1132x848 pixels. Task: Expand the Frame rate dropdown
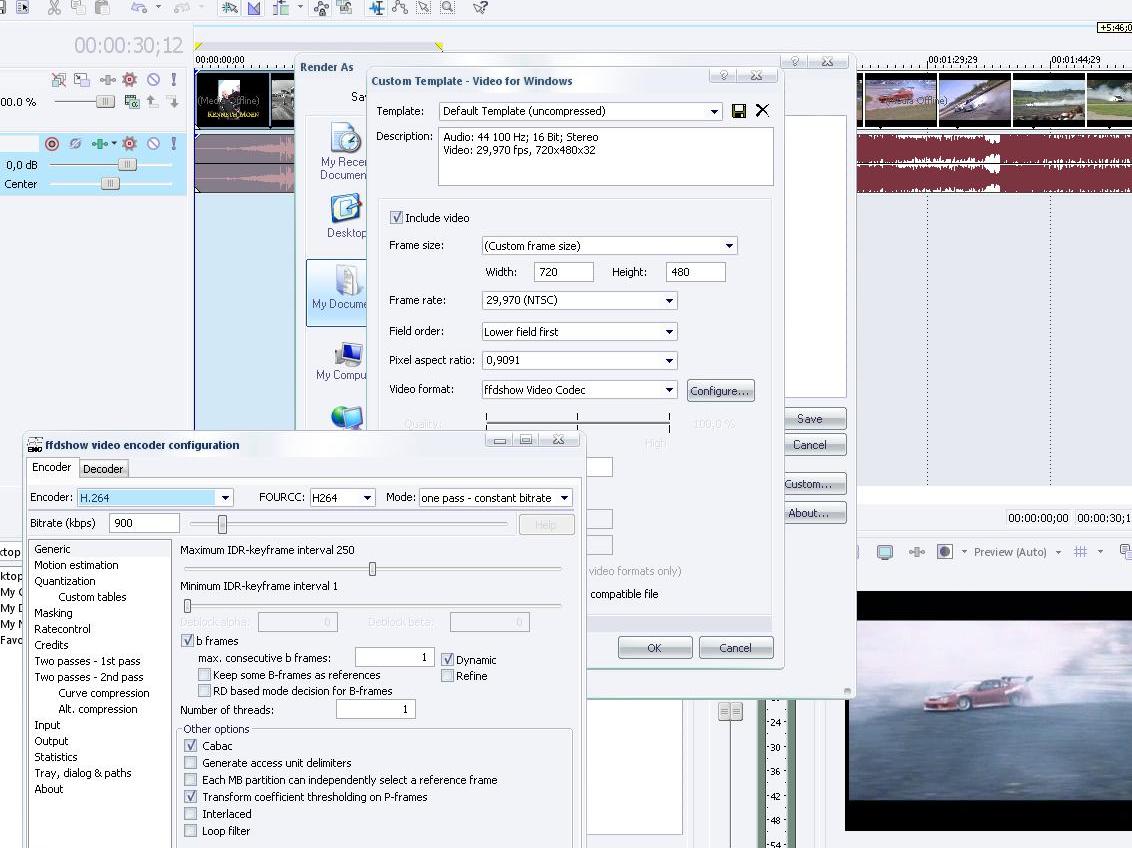(x=669, y=301)
